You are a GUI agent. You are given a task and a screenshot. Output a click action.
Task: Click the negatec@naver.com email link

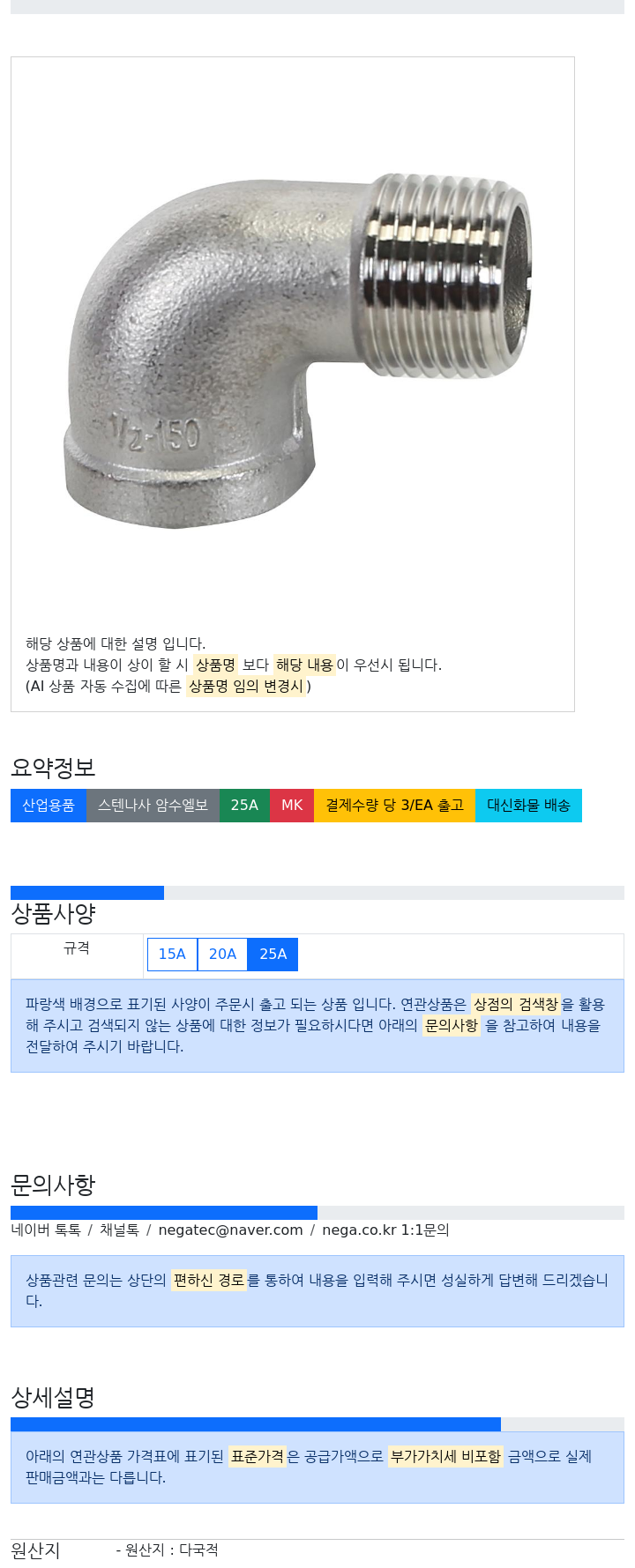tap(230, 1230)
